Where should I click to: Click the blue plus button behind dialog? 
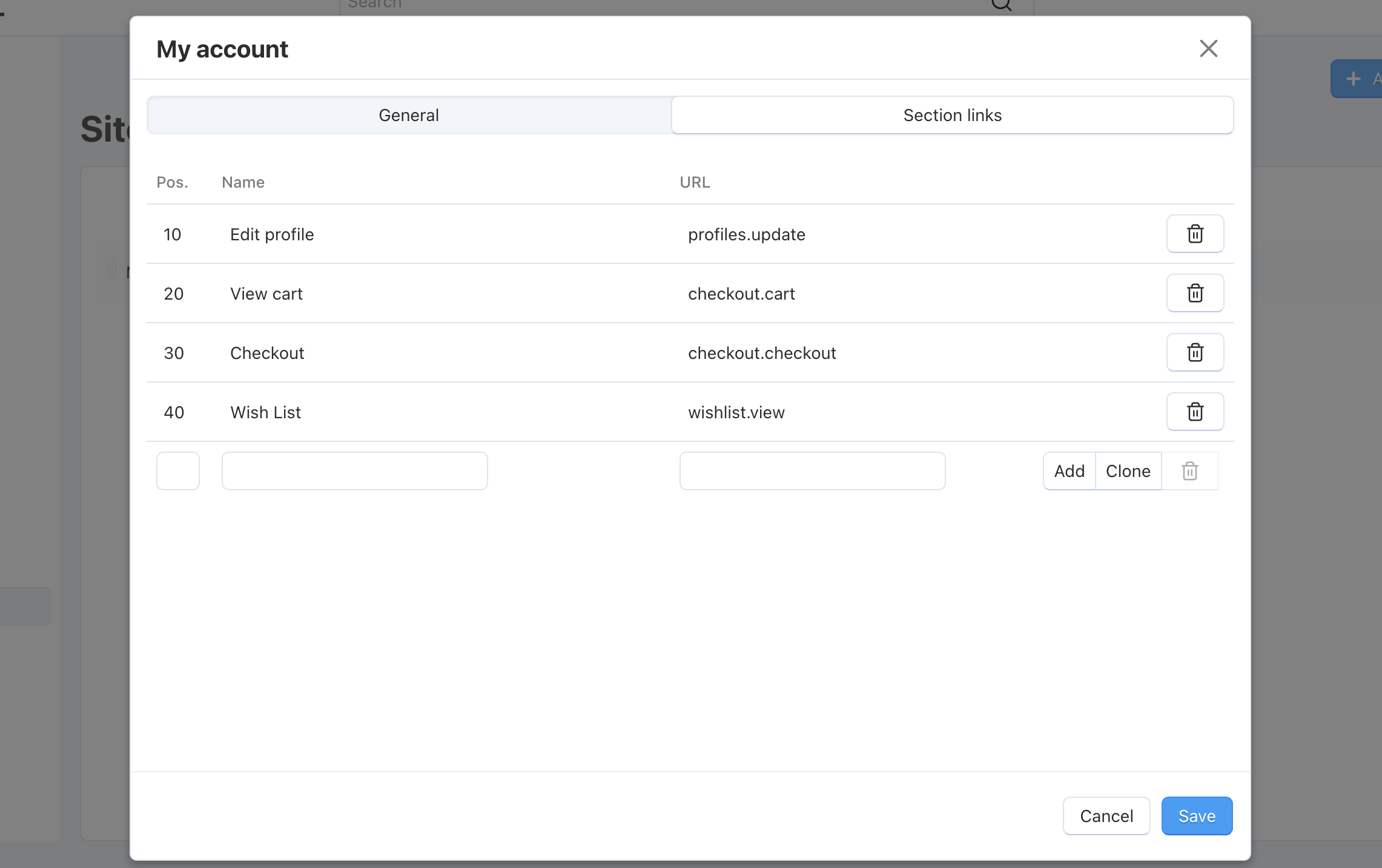1357,79
